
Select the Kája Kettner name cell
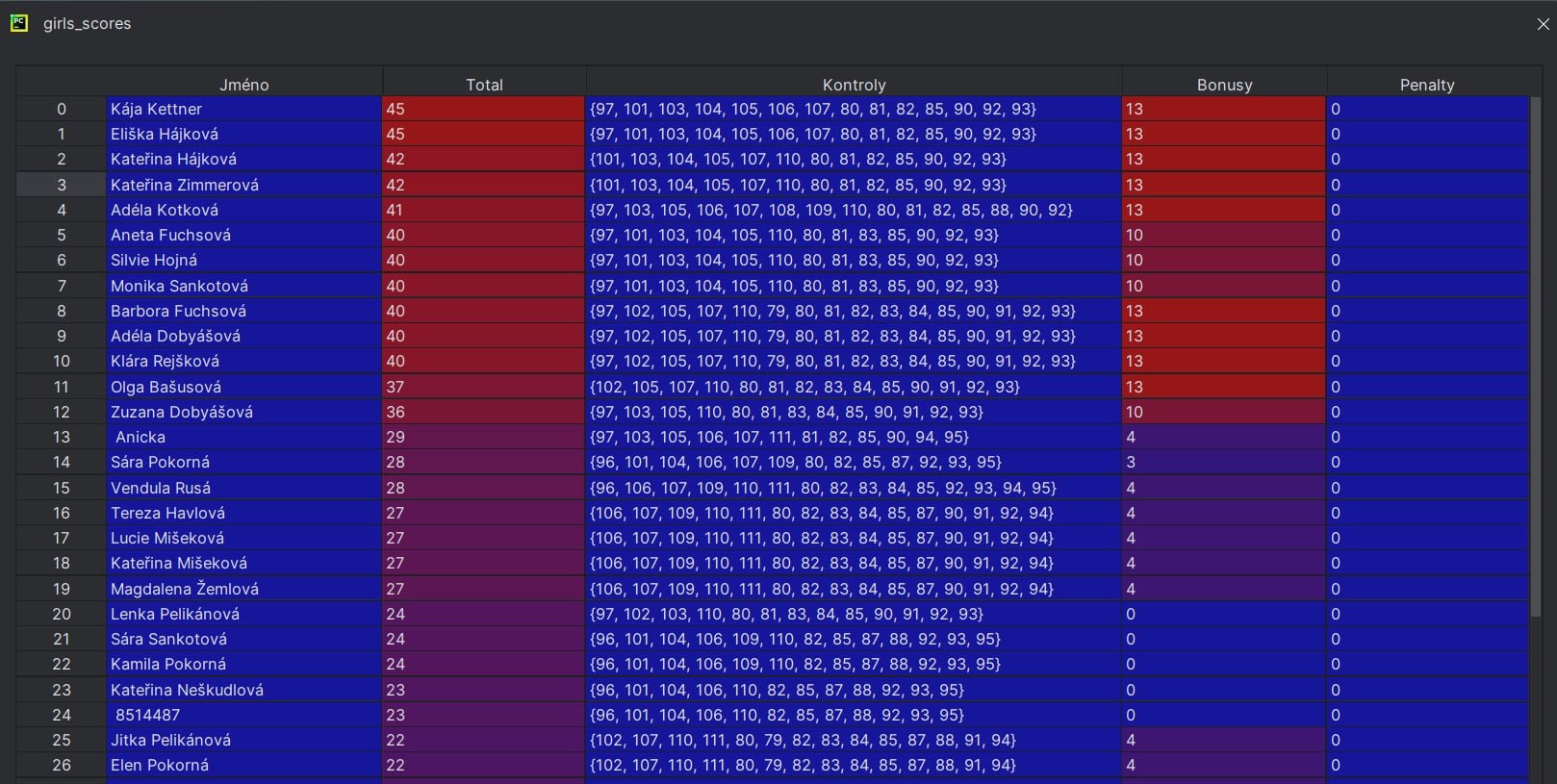tap(244, 109)
